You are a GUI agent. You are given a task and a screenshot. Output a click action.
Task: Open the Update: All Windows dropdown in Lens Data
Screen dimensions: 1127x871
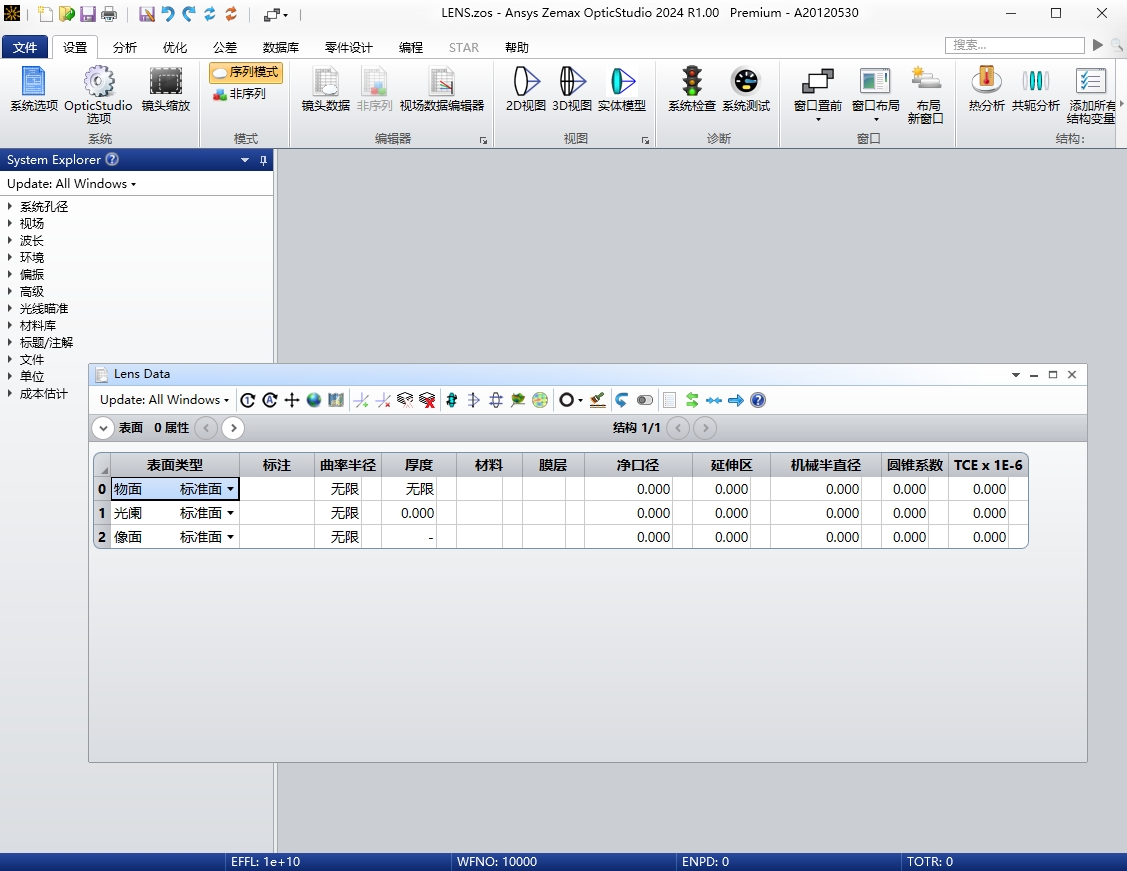point(165,400)
